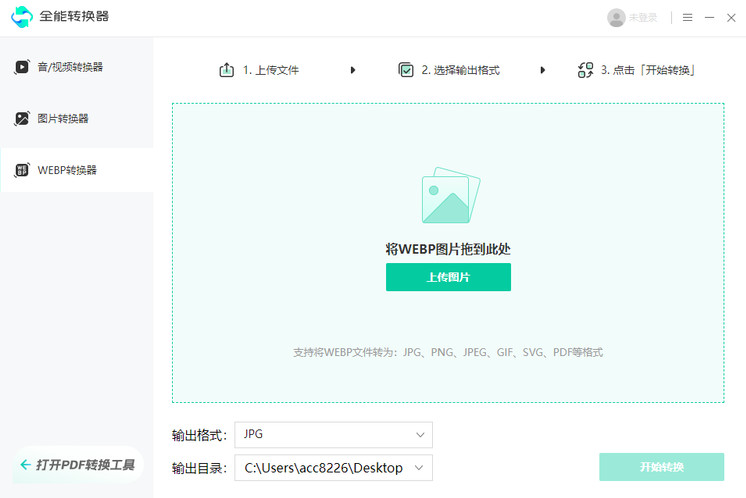746x498 pixels.
Task: Select the WEBP转换器 tab
Action: pos(67,170)
